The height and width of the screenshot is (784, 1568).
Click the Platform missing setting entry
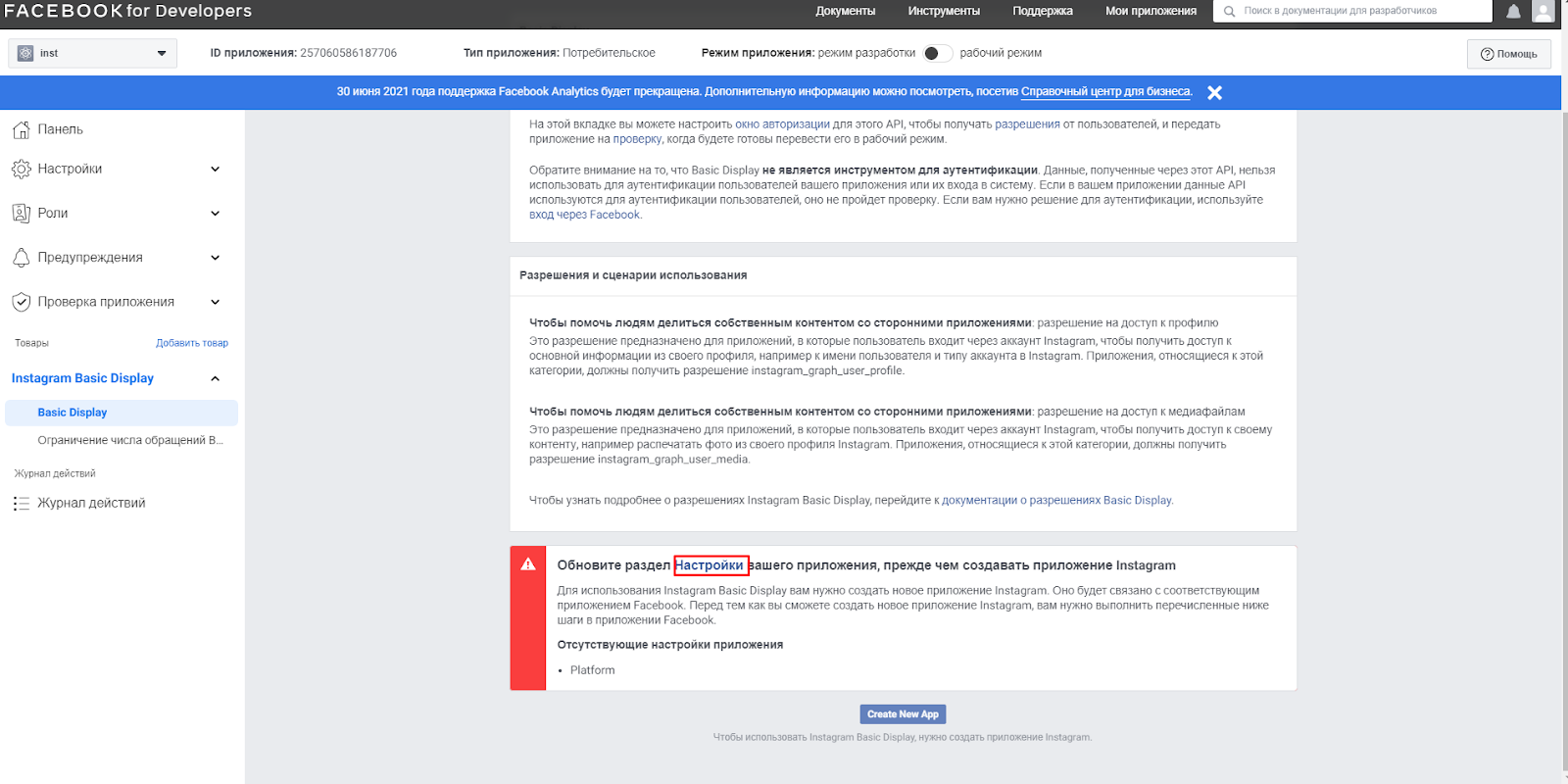(592, 670)
